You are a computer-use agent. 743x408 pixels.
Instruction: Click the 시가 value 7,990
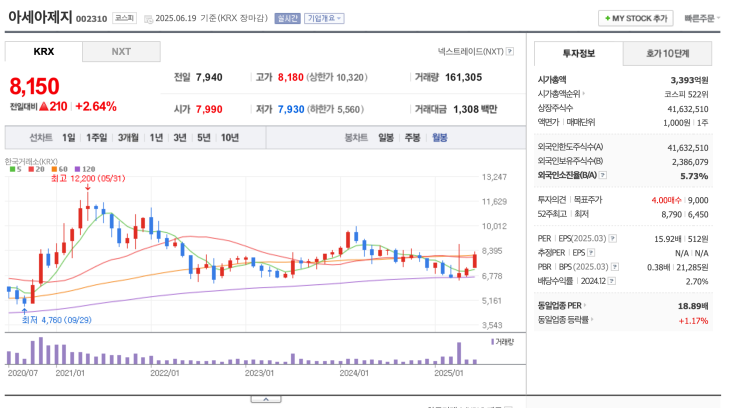[209, 109]
